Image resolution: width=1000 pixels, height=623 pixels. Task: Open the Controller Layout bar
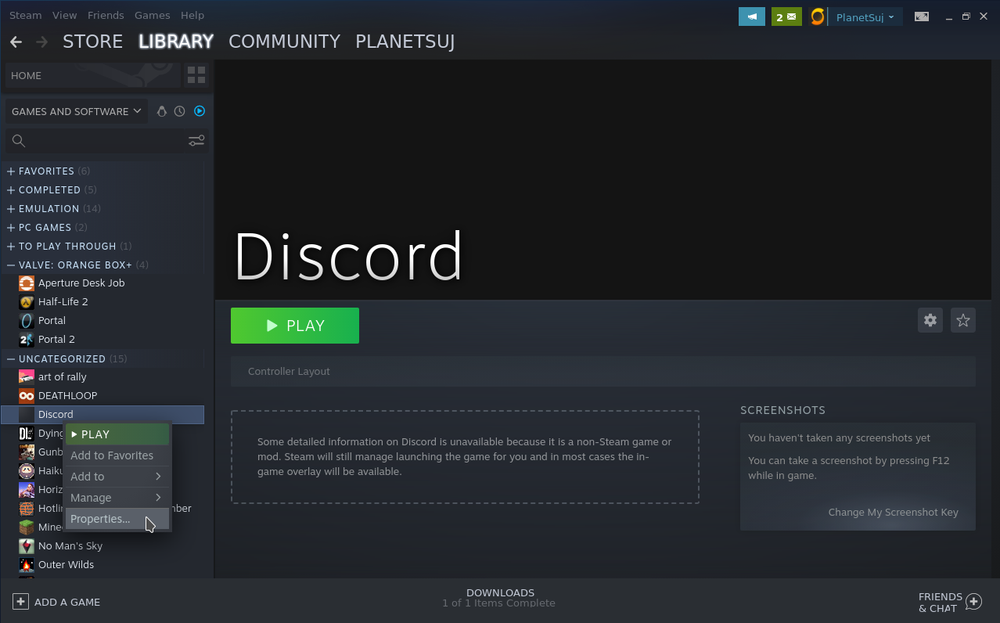tap(603, 371)
